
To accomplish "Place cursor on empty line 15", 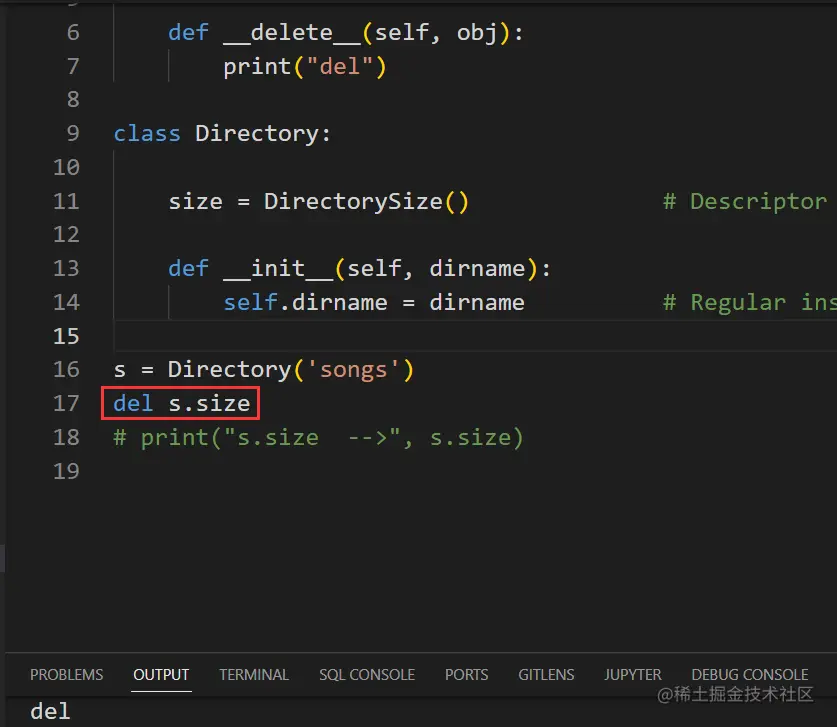I will pos(475,336).
